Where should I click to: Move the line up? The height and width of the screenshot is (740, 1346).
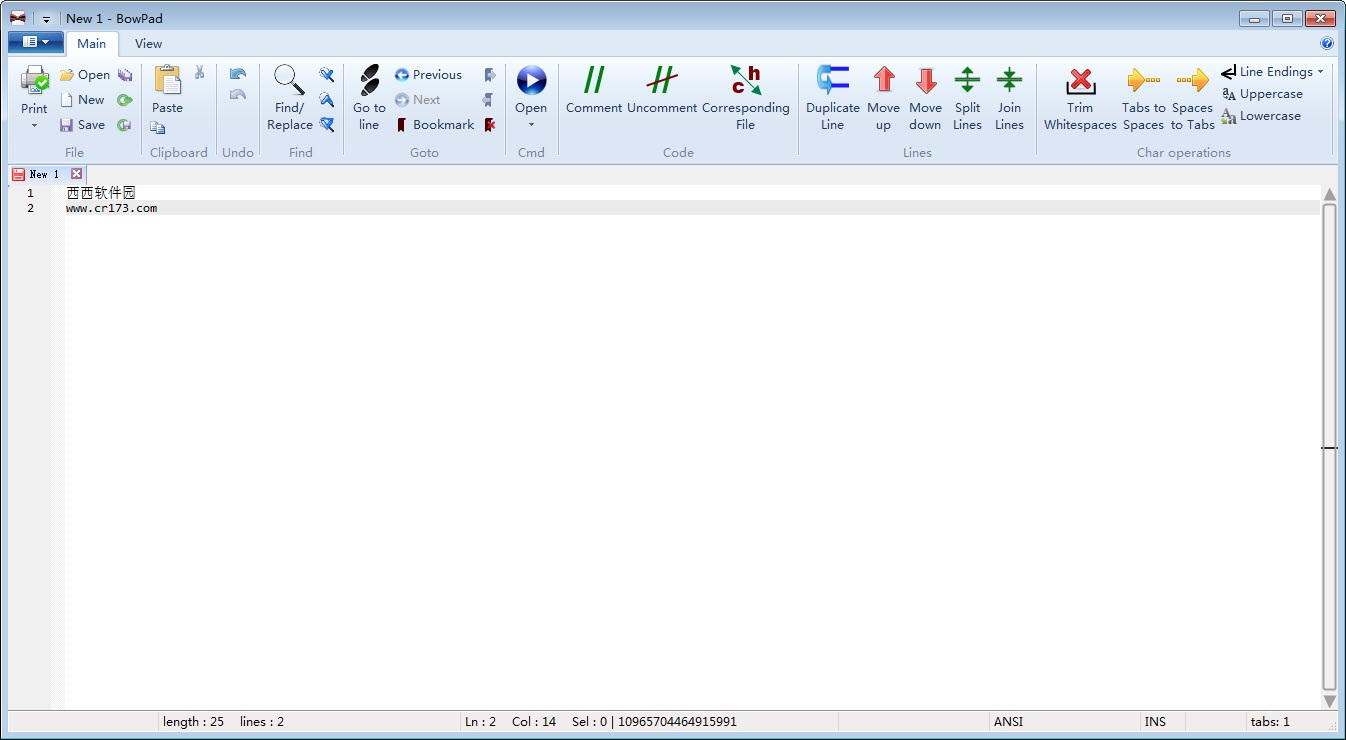(883, 81)
